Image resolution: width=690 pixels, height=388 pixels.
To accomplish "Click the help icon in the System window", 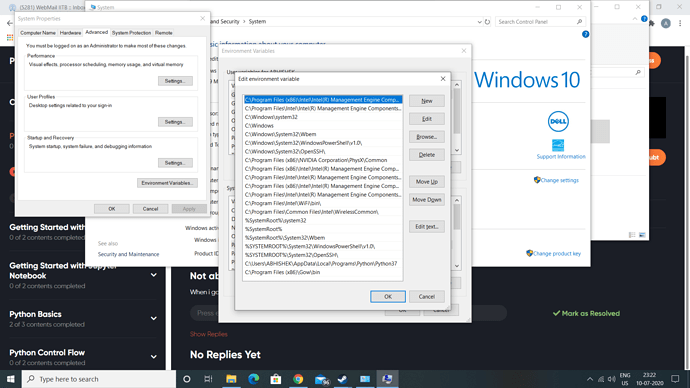I will pyautogui.click(x=585, y=34).
